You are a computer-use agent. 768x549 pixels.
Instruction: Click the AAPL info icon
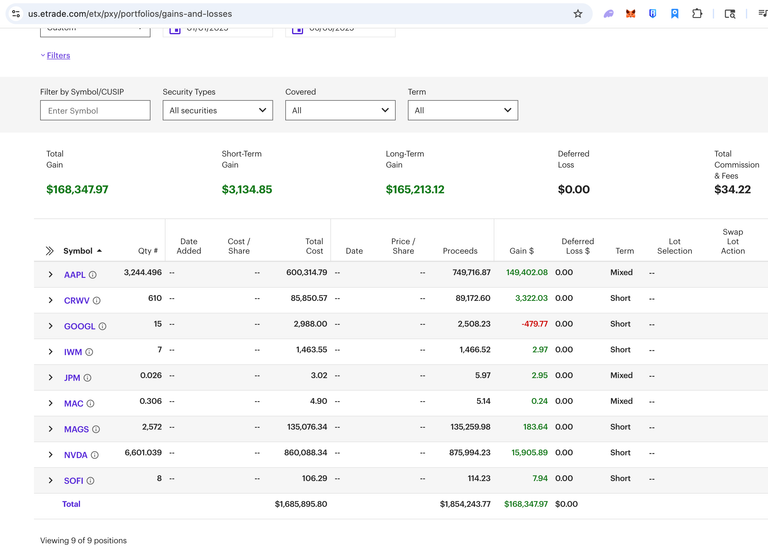(x=93, y=275)
